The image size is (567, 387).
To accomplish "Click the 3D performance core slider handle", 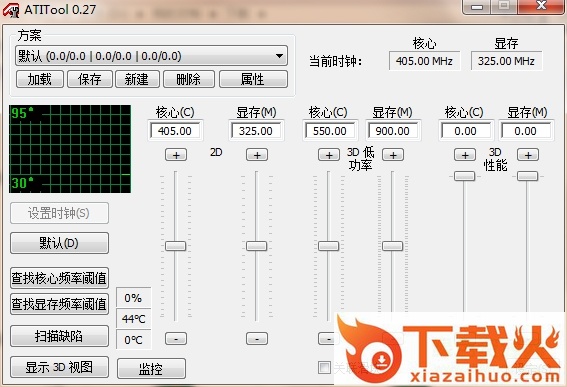I will (465, 176).
